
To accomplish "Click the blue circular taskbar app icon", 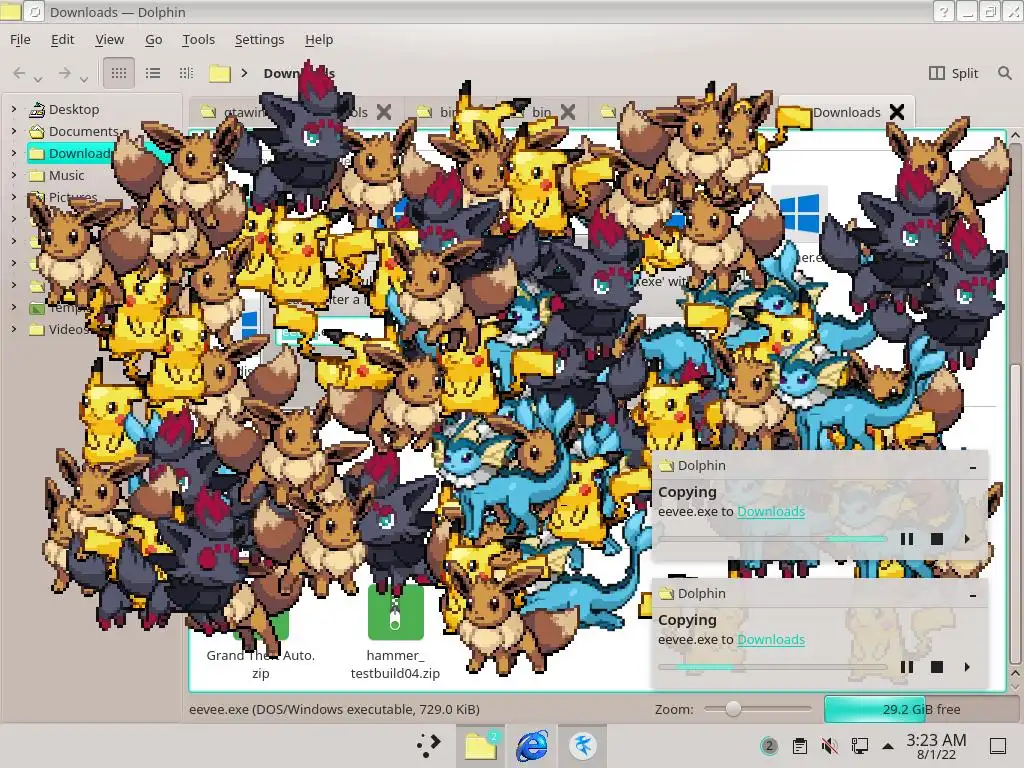I will coord(583,745).
